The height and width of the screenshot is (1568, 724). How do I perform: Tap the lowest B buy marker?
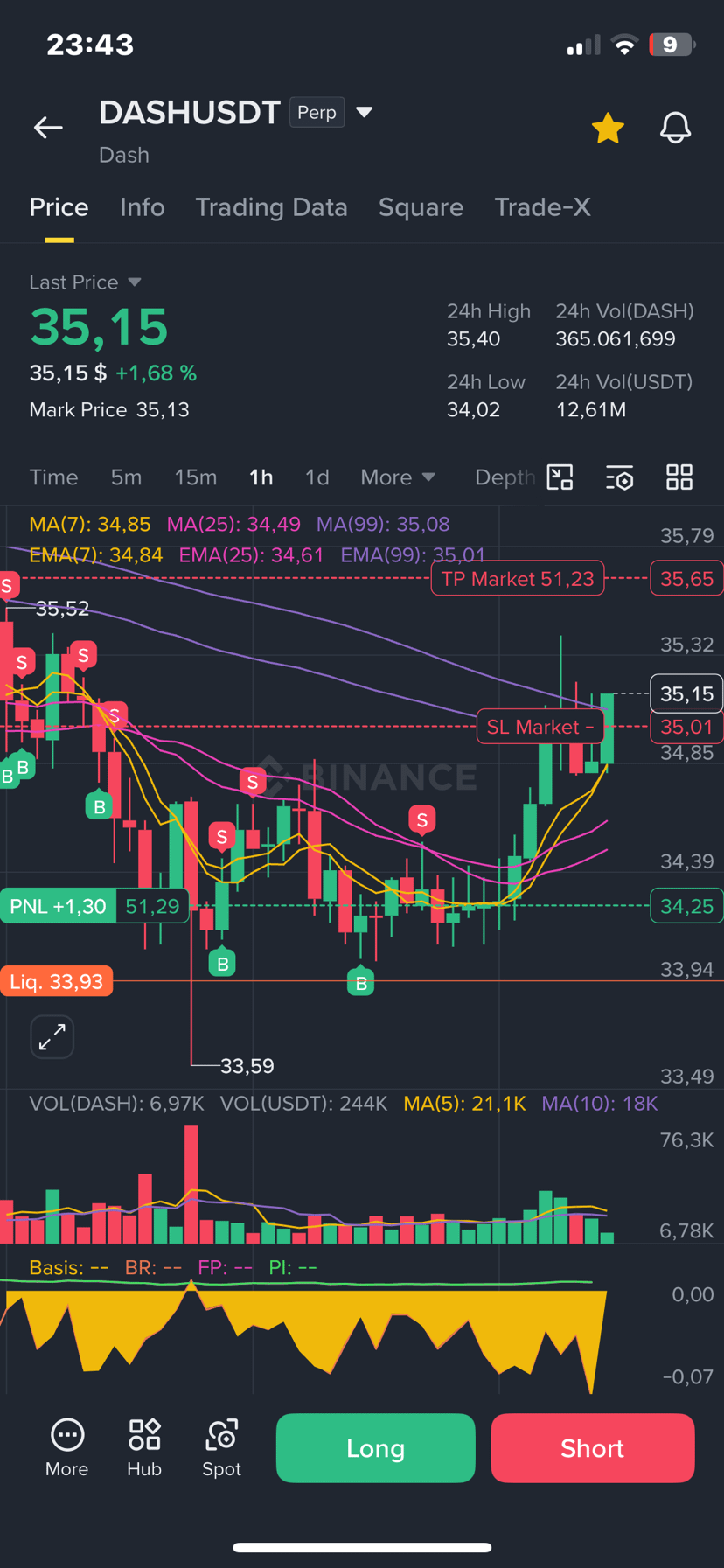click(360, 982)
